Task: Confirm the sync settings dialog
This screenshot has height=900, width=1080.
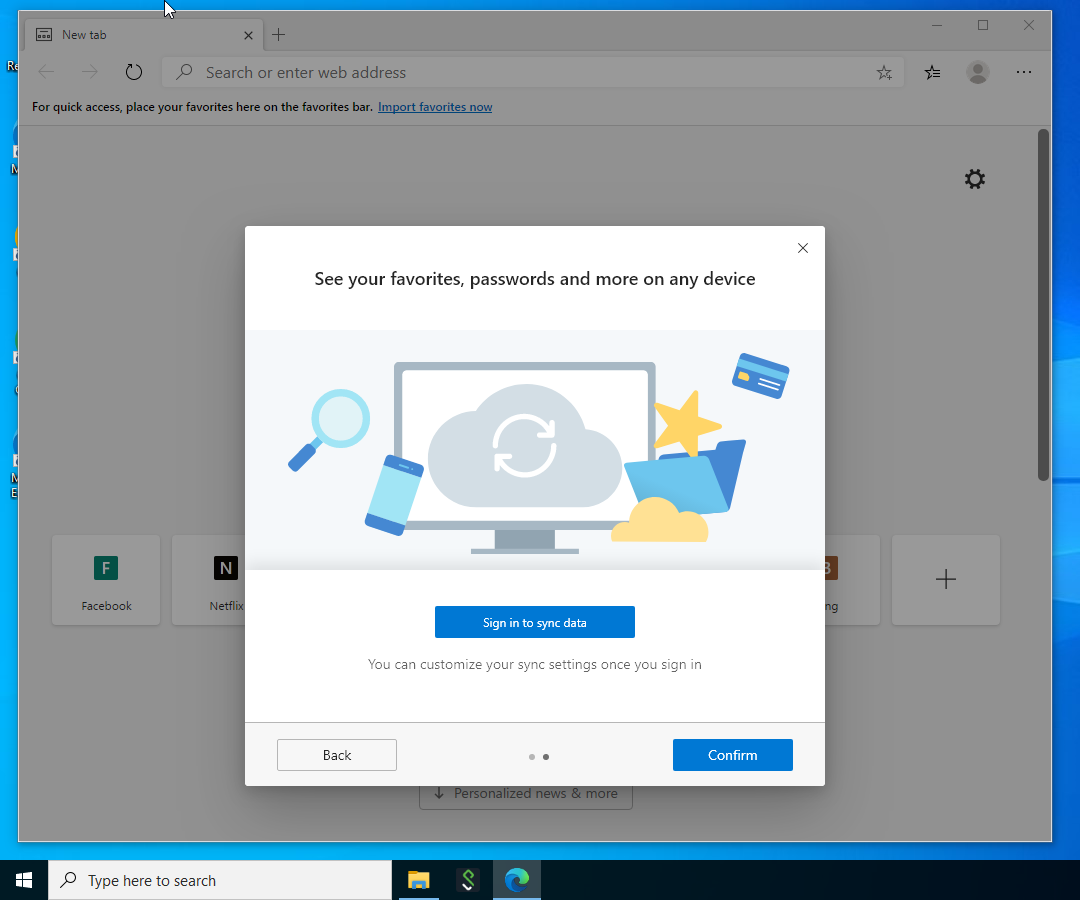Action: pyautogui.click(x=732, y=755)
